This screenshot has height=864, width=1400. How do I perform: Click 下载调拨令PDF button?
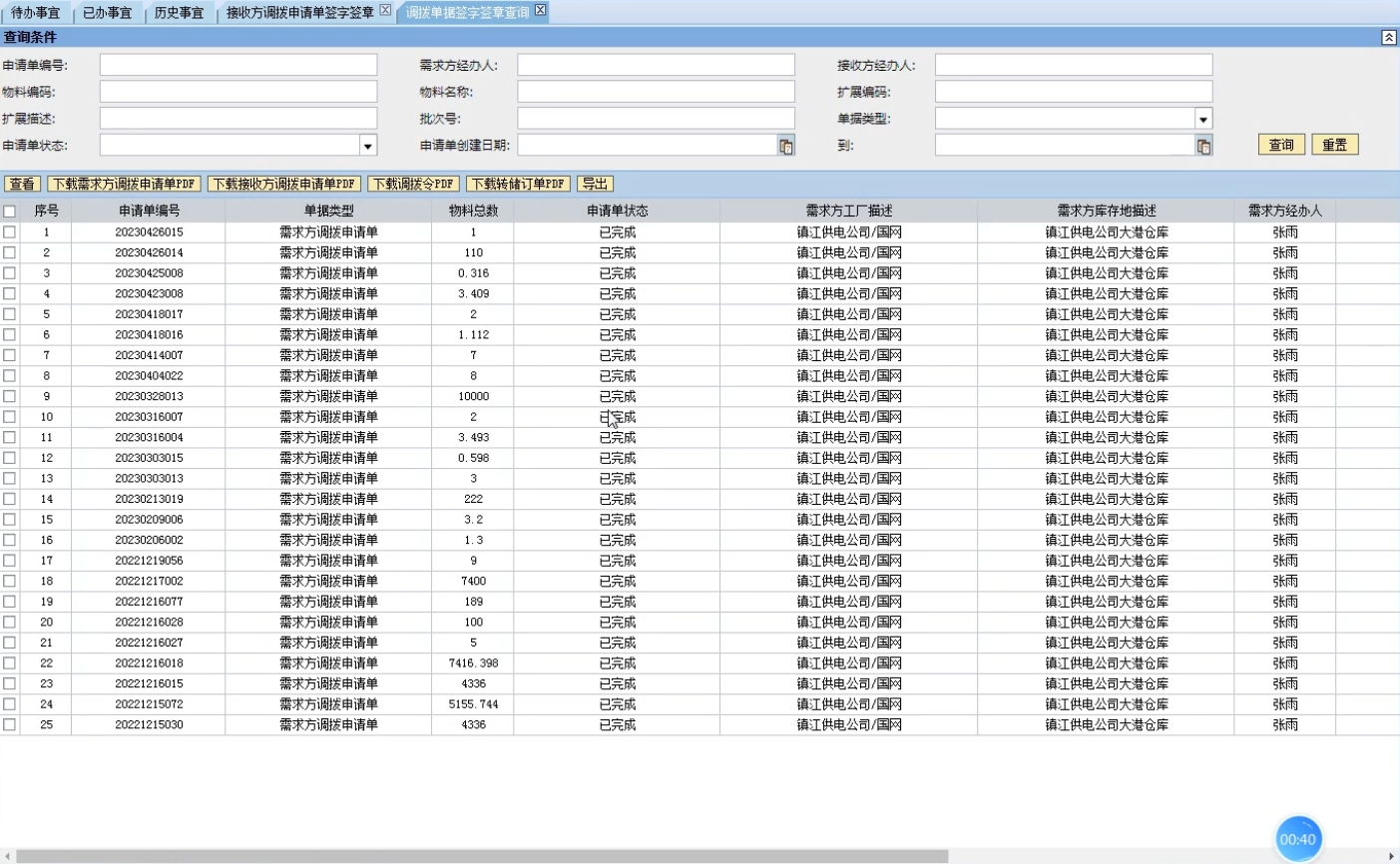coord(413,184)
